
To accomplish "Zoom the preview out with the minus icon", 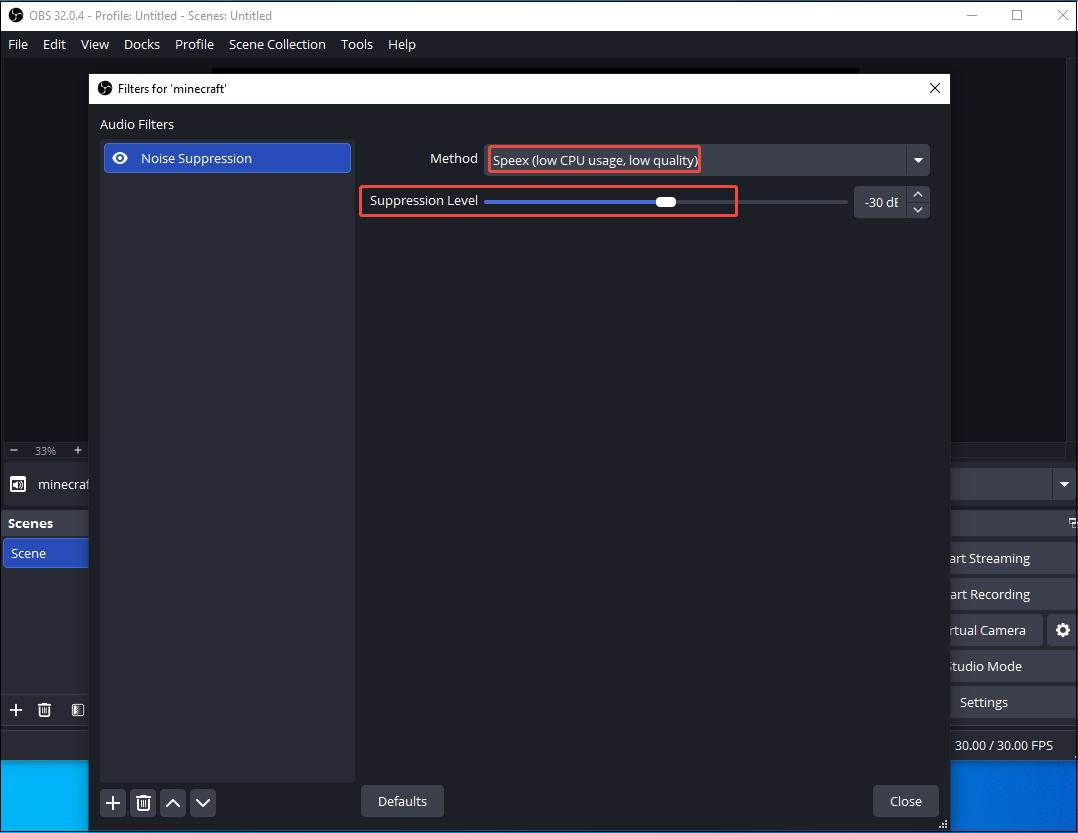I will (x=13, y=450).
